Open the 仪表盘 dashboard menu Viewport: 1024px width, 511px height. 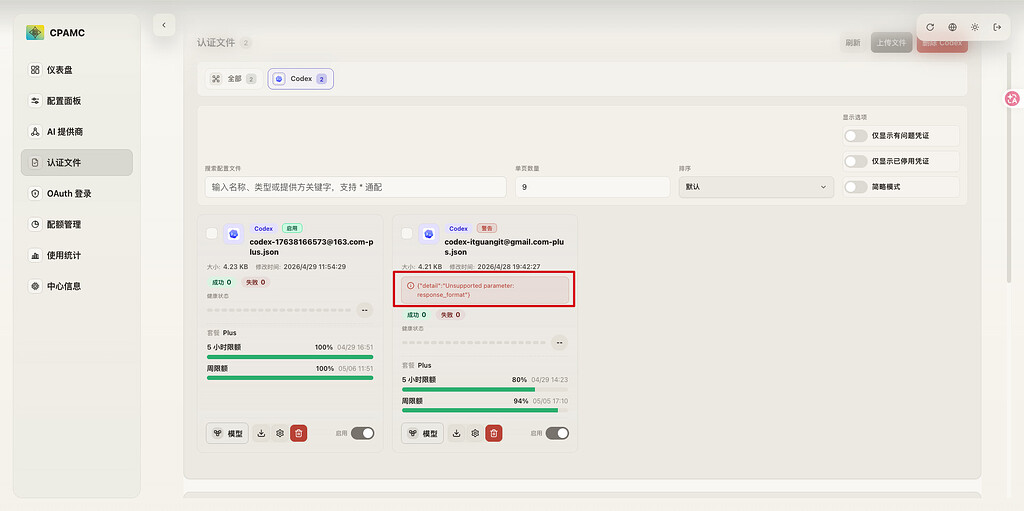pos(77,70)
